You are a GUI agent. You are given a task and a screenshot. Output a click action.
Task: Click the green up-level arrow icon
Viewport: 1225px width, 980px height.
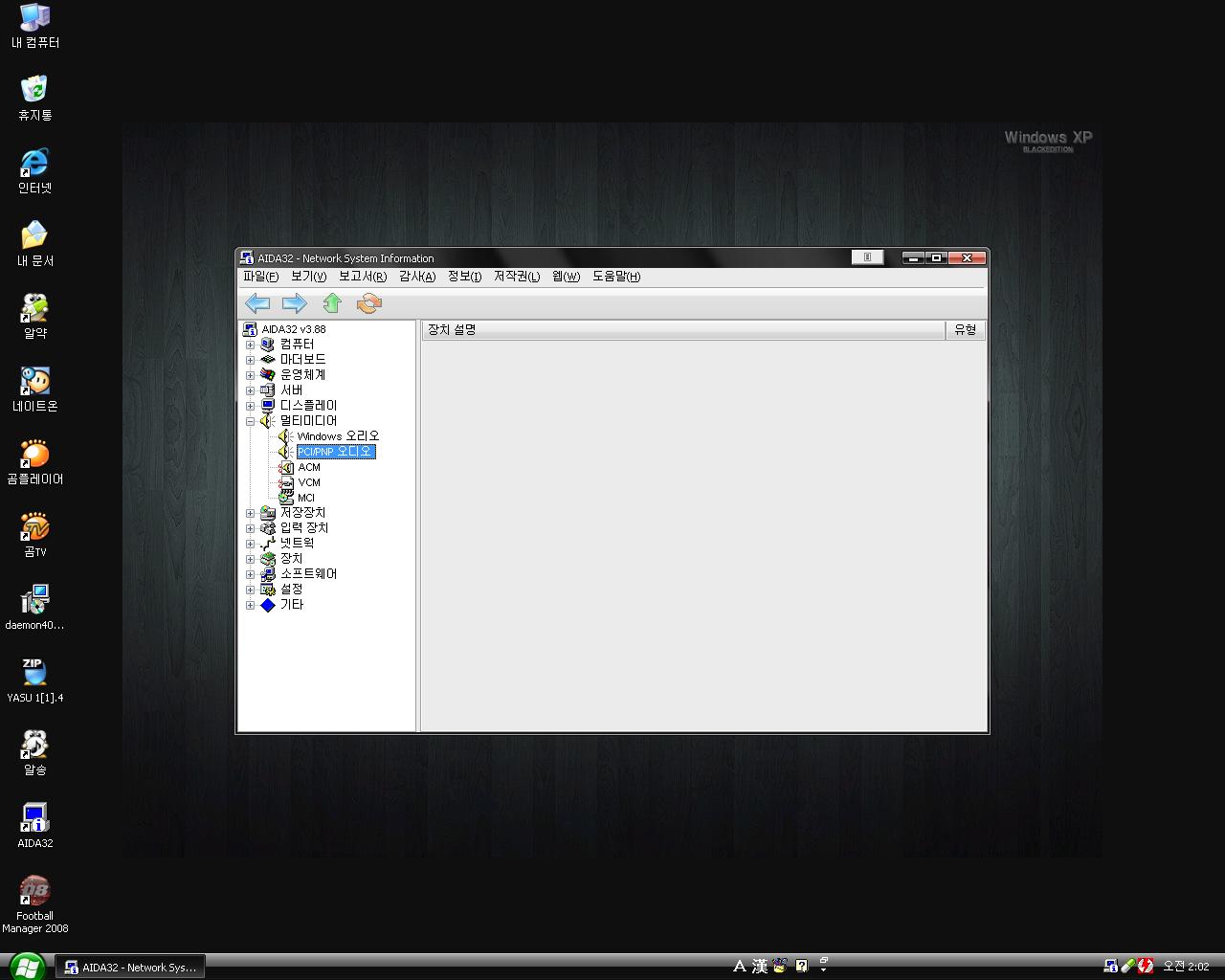(x=332, y=303)
